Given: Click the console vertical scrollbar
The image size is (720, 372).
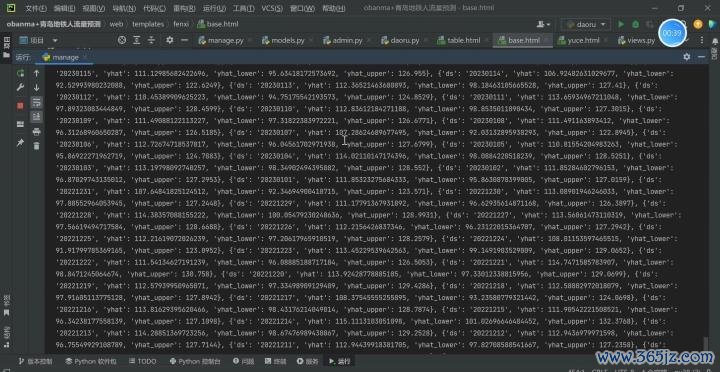Looking at the screenshot, I should [x=707, y=344].
